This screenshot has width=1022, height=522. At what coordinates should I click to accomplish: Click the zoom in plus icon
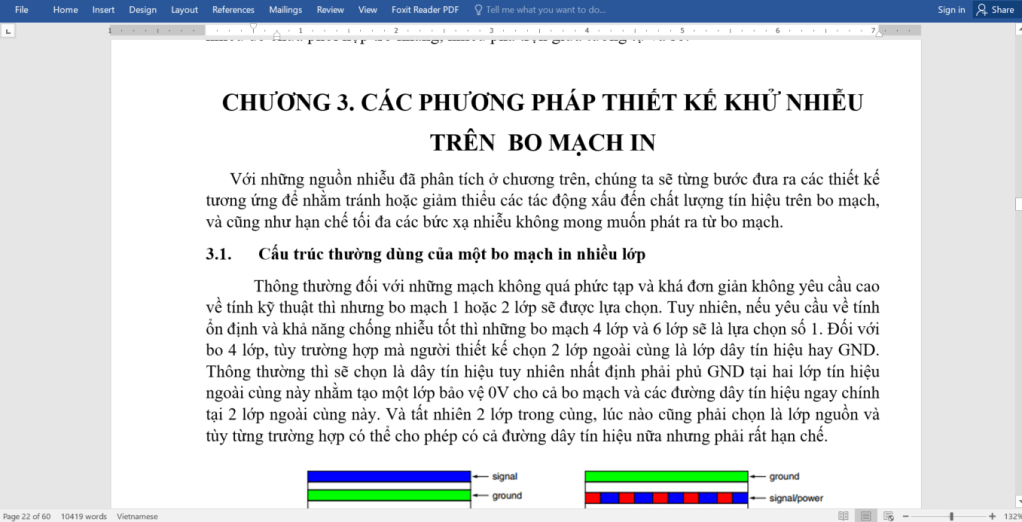(992, 516)
